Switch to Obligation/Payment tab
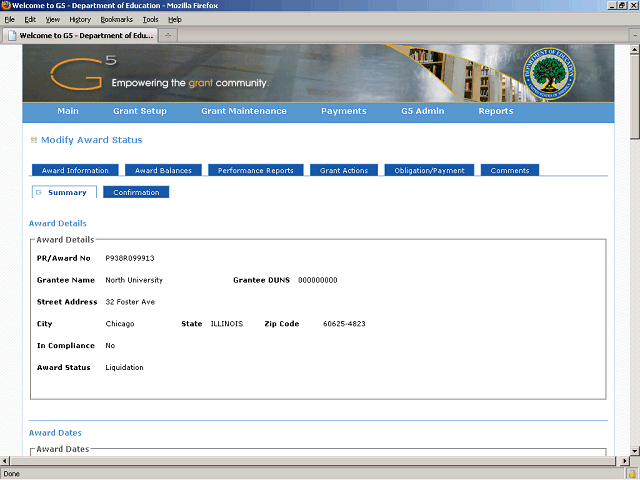 coord(429,170)
